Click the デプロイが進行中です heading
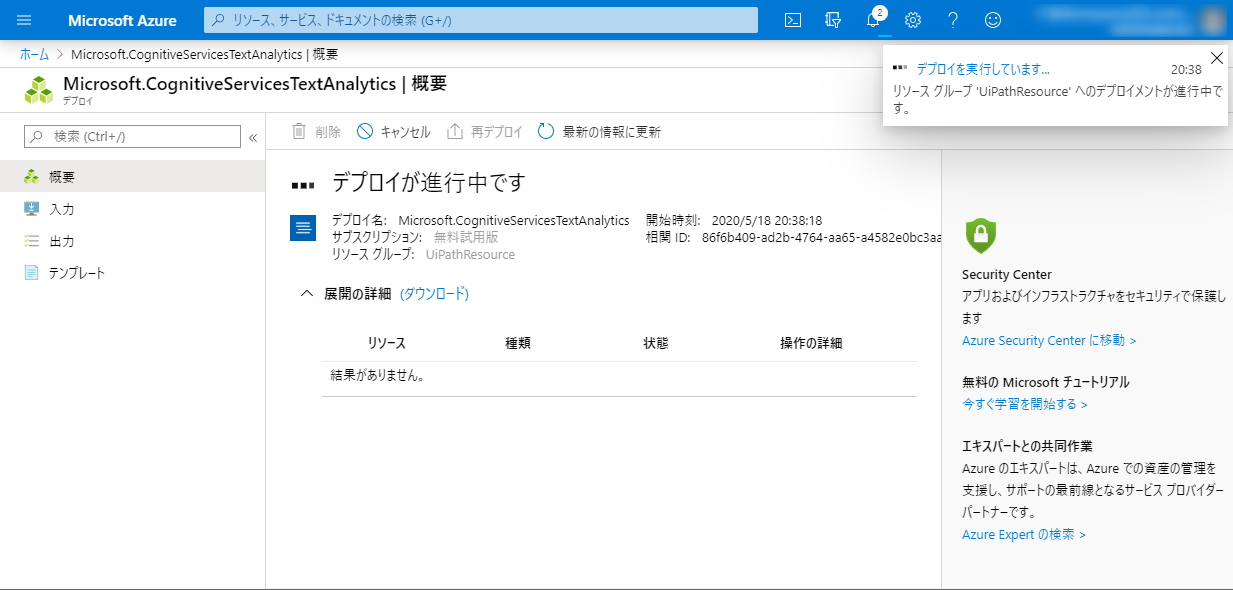 pos(429,183)
